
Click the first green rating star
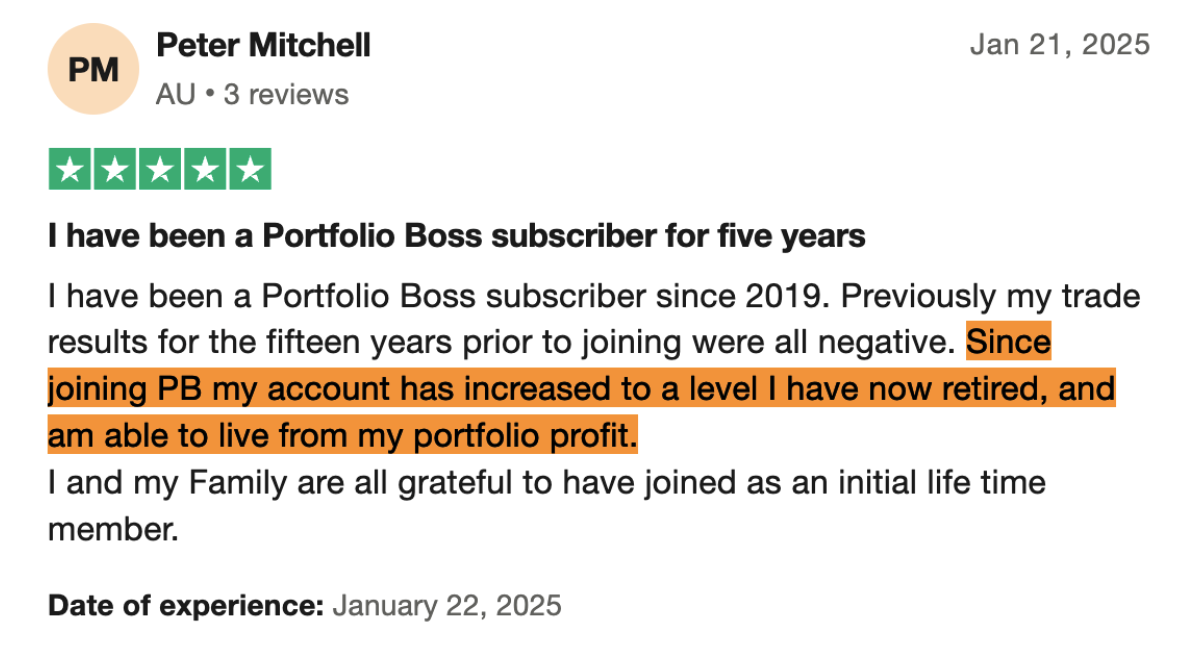70,169
